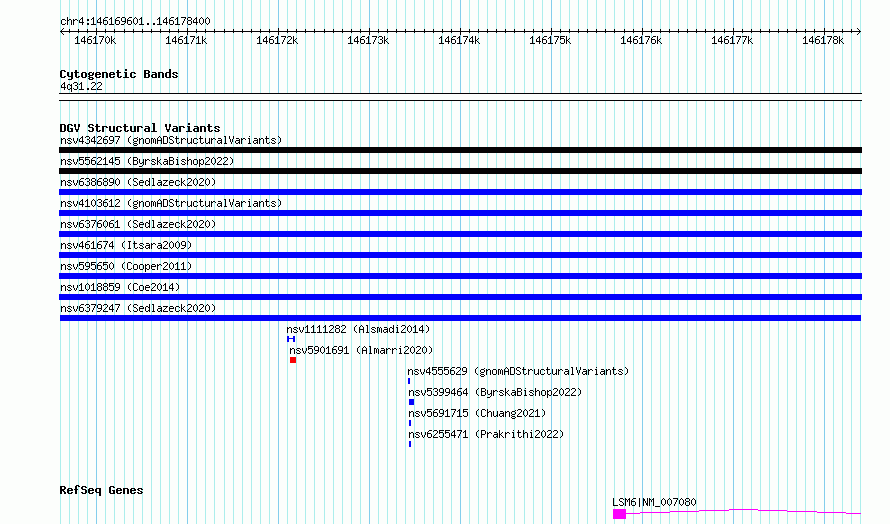The height and width of the screenshot is (524, 890).
Task: Select the nsv5562145 ByrskaBishop2022 variant bar
Action: (x=460, y=171)
